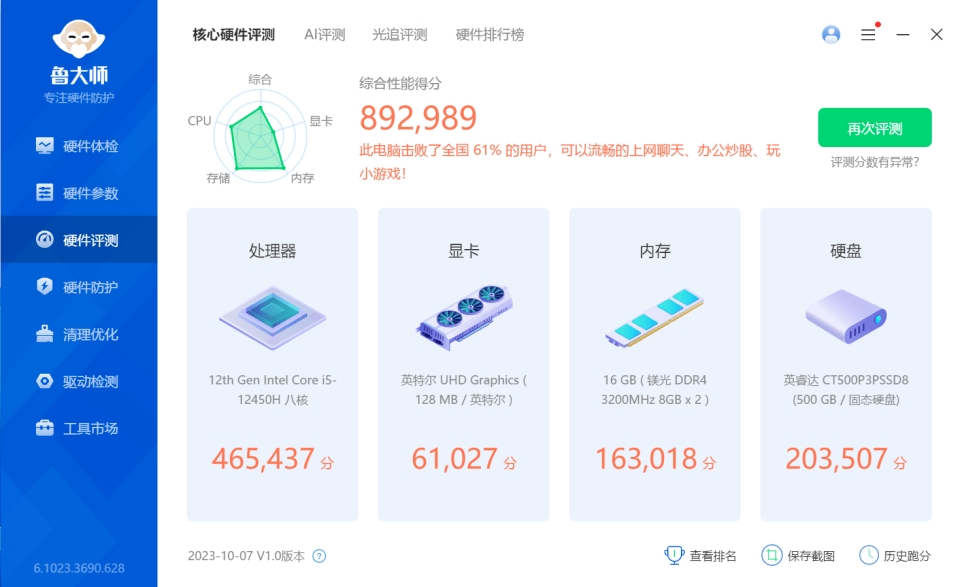Screen dimensions: 960x587
Task: Click the performance radar chart
Action: coord(260,137)
